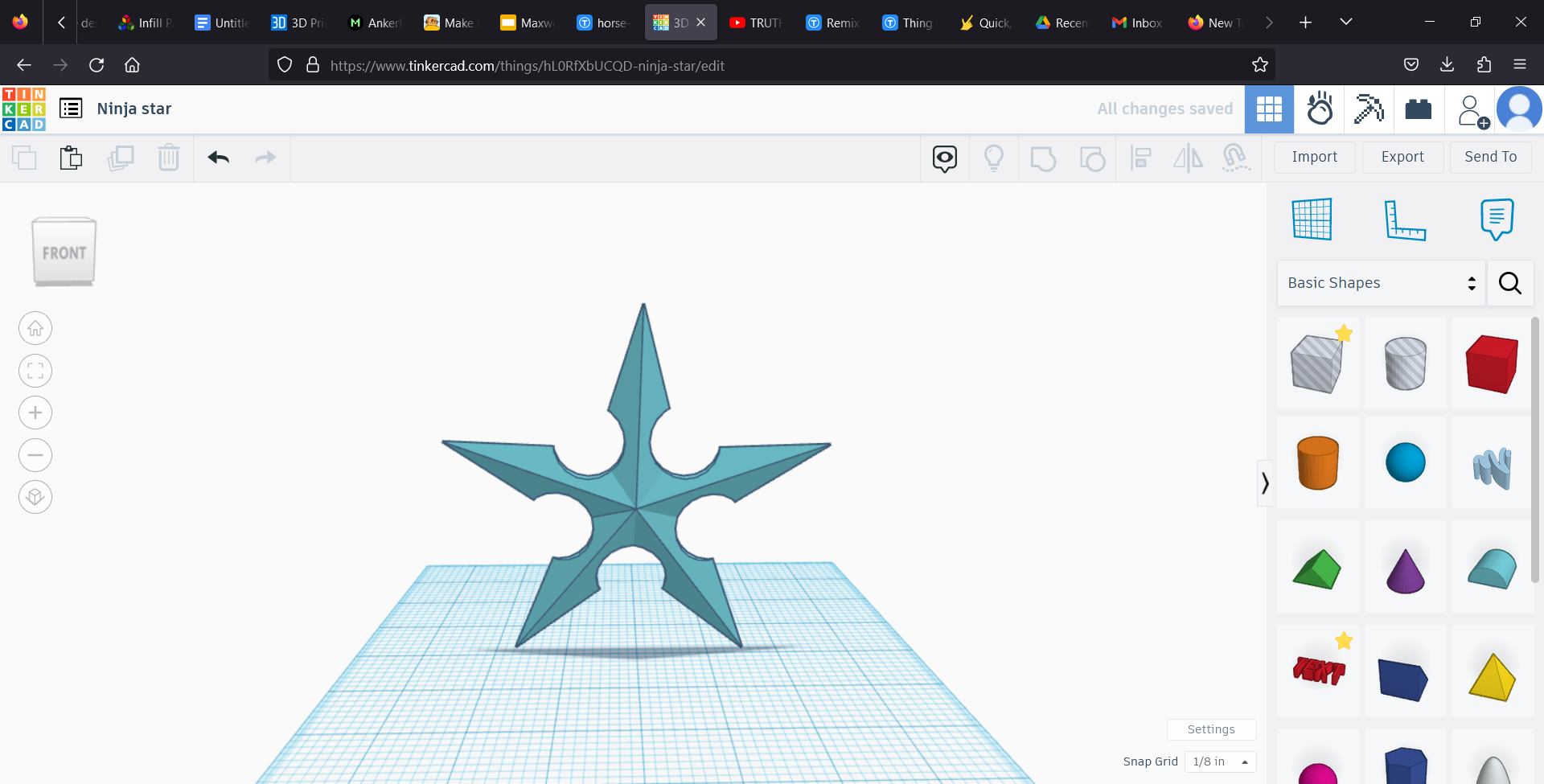Viewport: 1544px width, 784px height.
Task: Switch to orthographic view mode
Action: (35, 497)
